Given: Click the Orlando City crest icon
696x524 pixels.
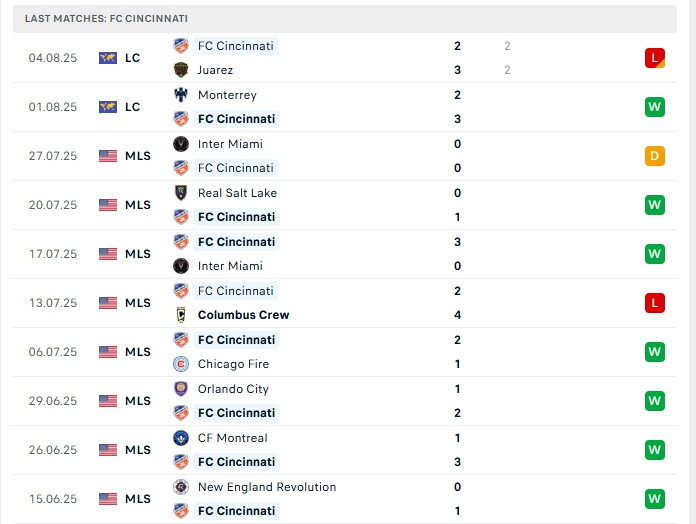Looking at the screenshot, I should point(181,389).
